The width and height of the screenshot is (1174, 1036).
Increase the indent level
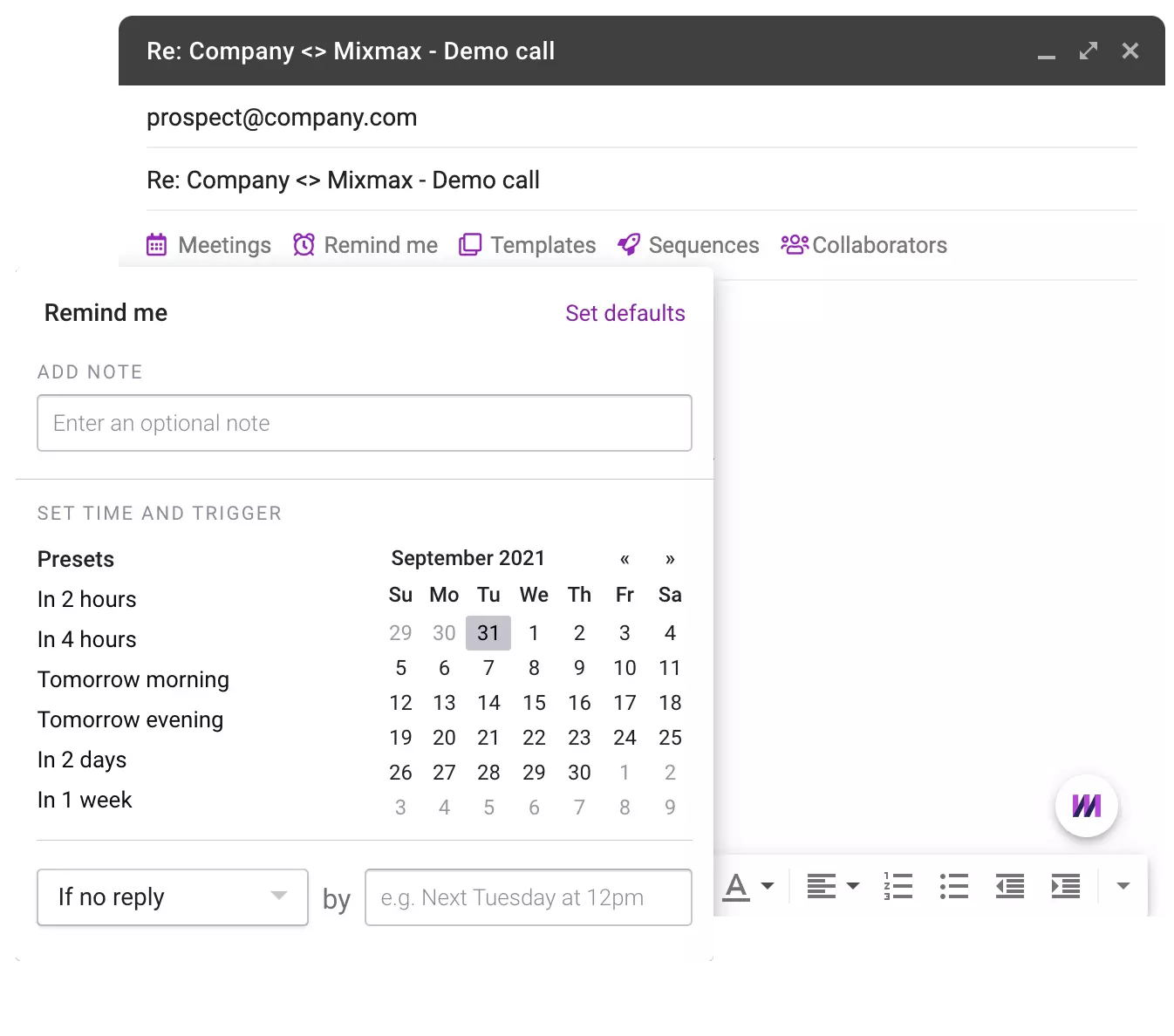coord(1066,886)
